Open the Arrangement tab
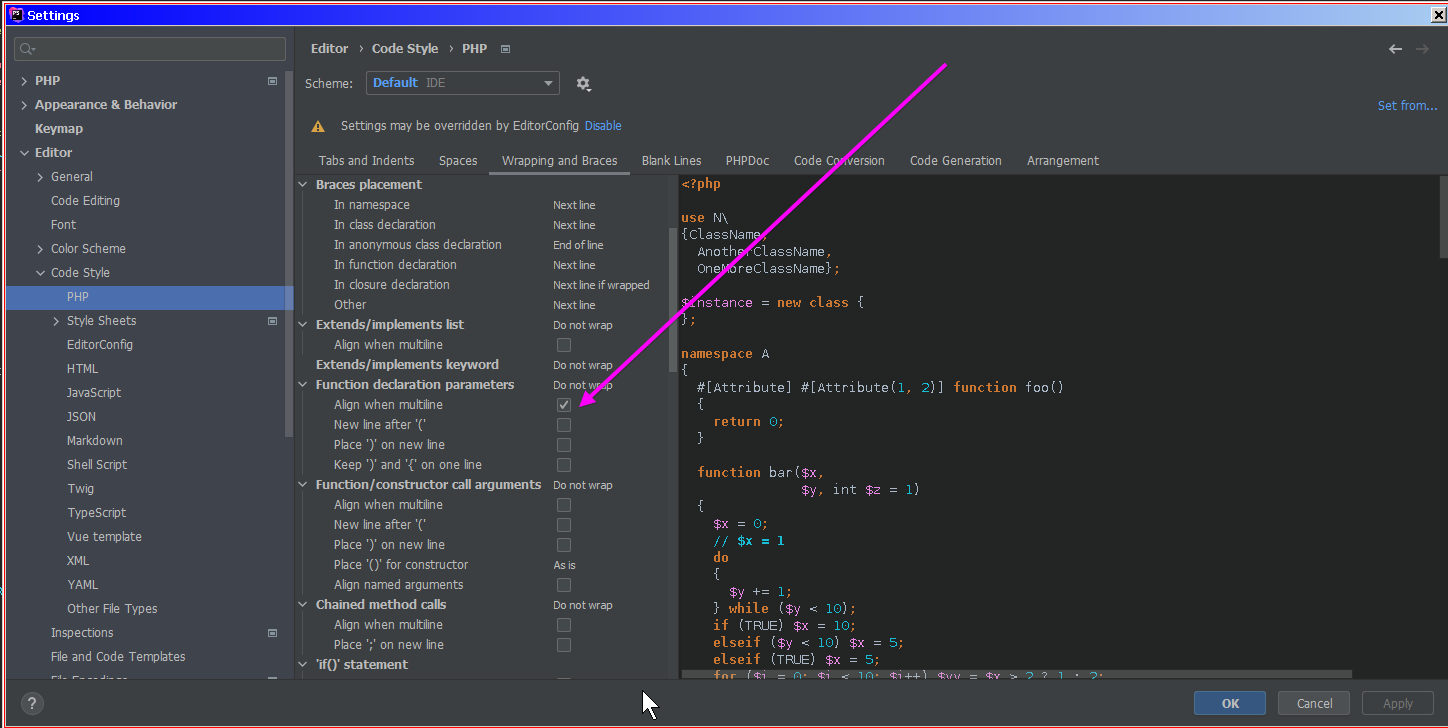The height and width of the screenshot is (728, 1448). coord(1062,161)
